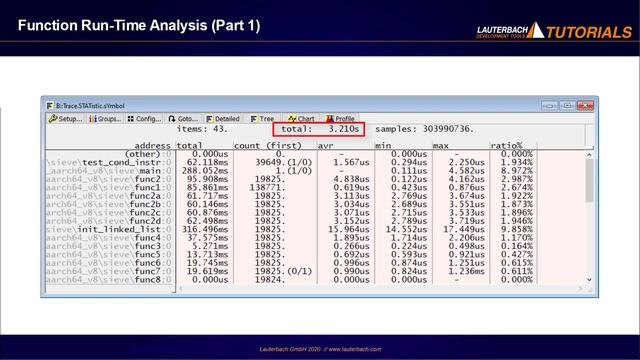Select the func2c row

pos(290,213)
